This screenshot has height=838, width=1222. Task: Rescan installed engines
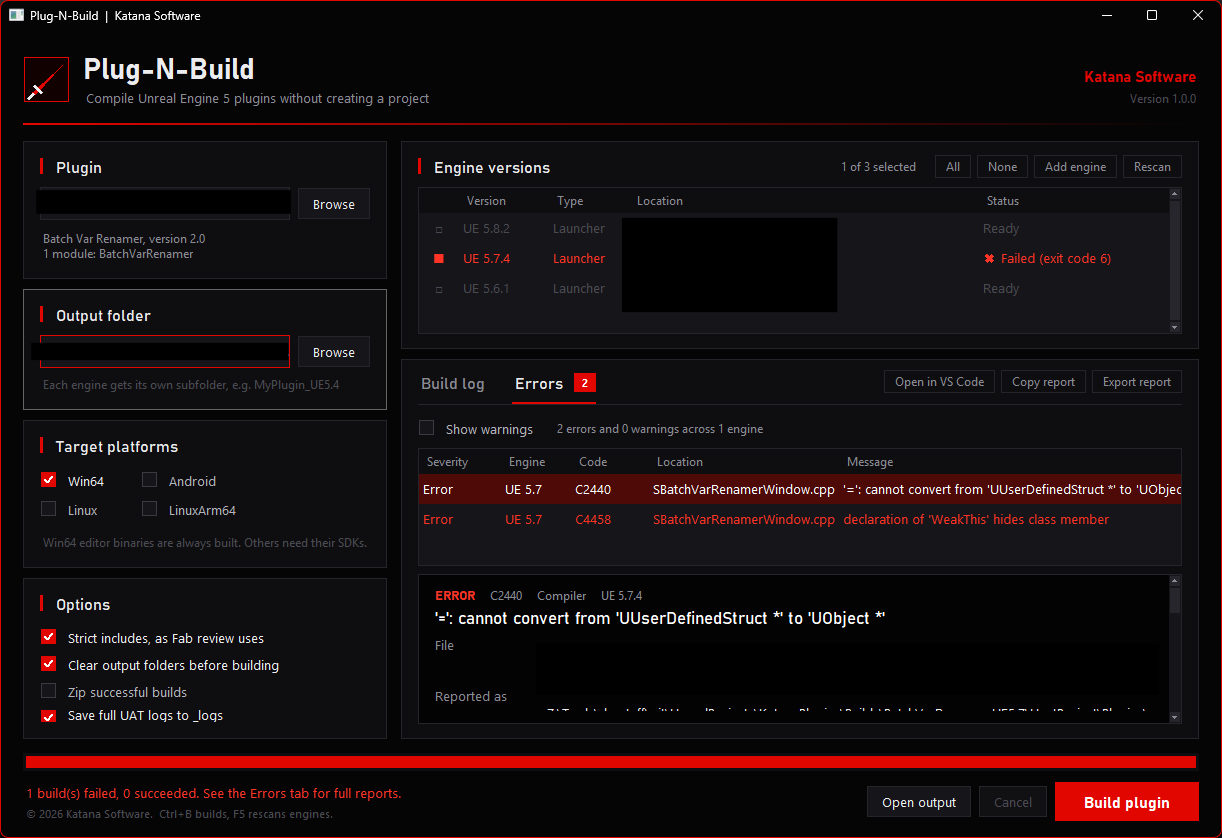(x=1152, y=167)
